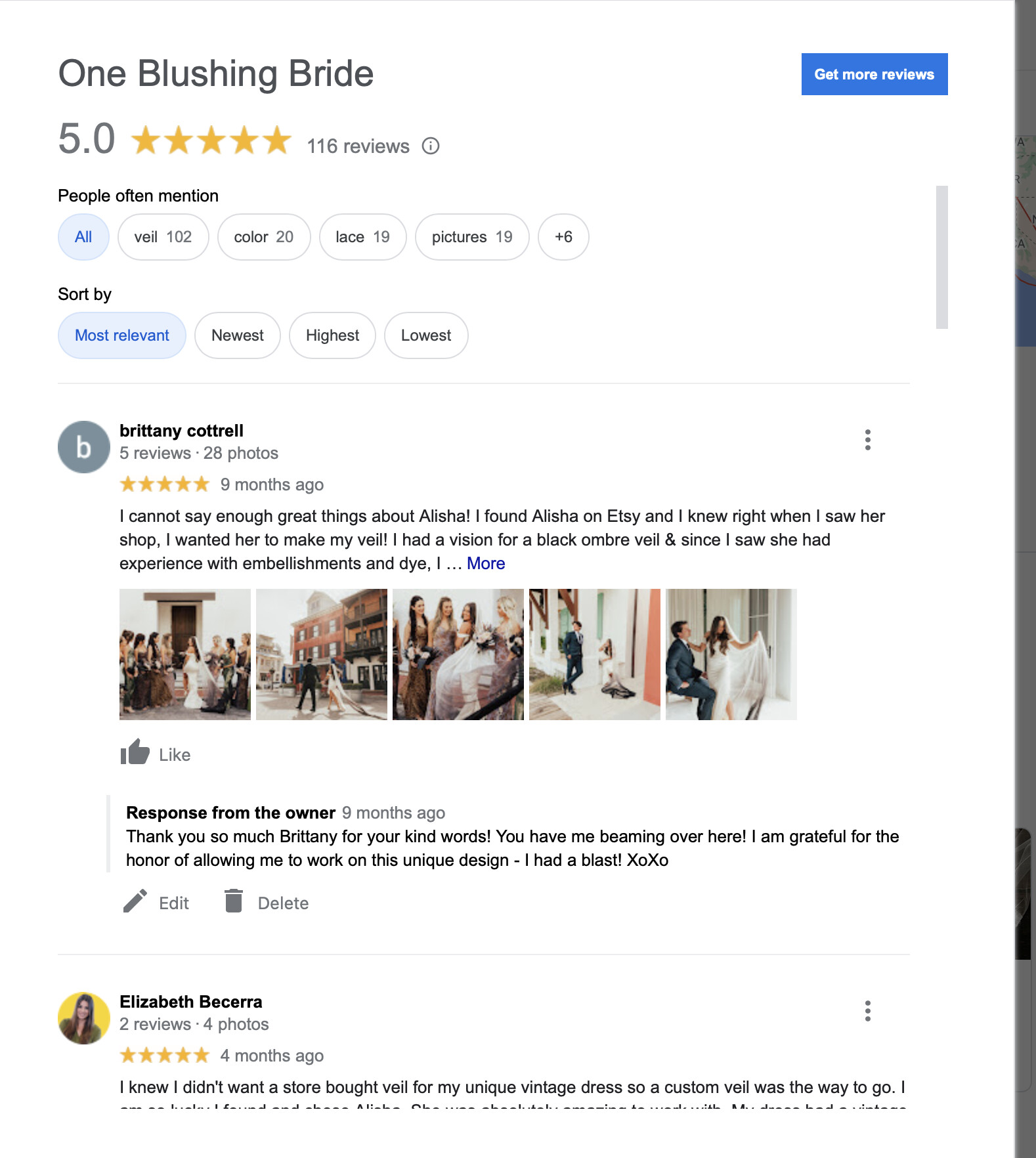Expand full review with More link
This screenshot has height=1158, width=1036.
click(x=486, y=563)
